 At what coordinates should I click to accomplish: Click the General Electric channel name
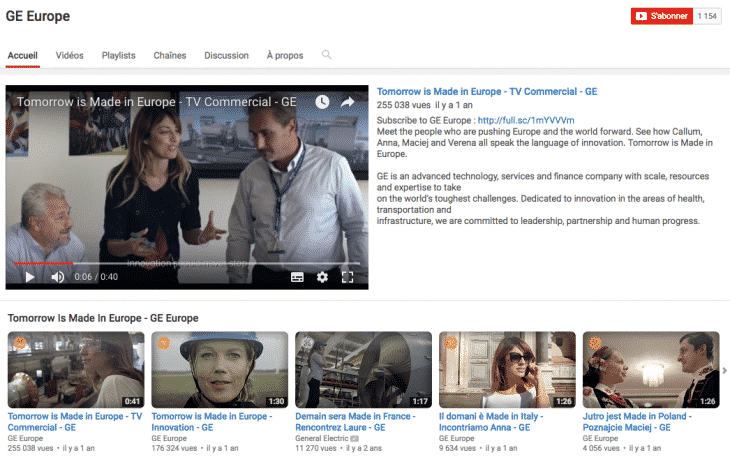(x=322, y=438)
